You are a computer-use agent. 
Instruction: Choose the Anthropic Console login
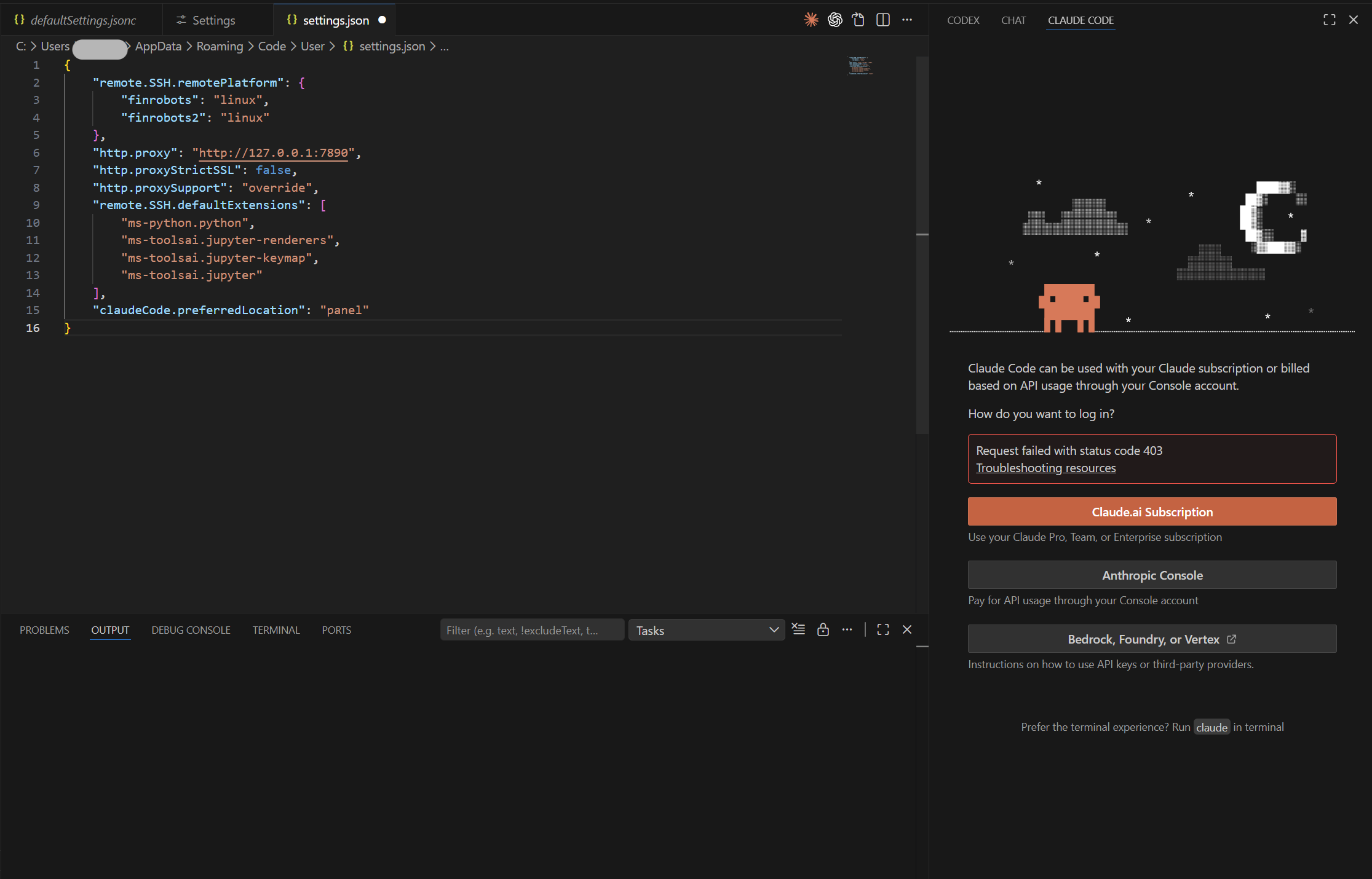coord(1152,575)
